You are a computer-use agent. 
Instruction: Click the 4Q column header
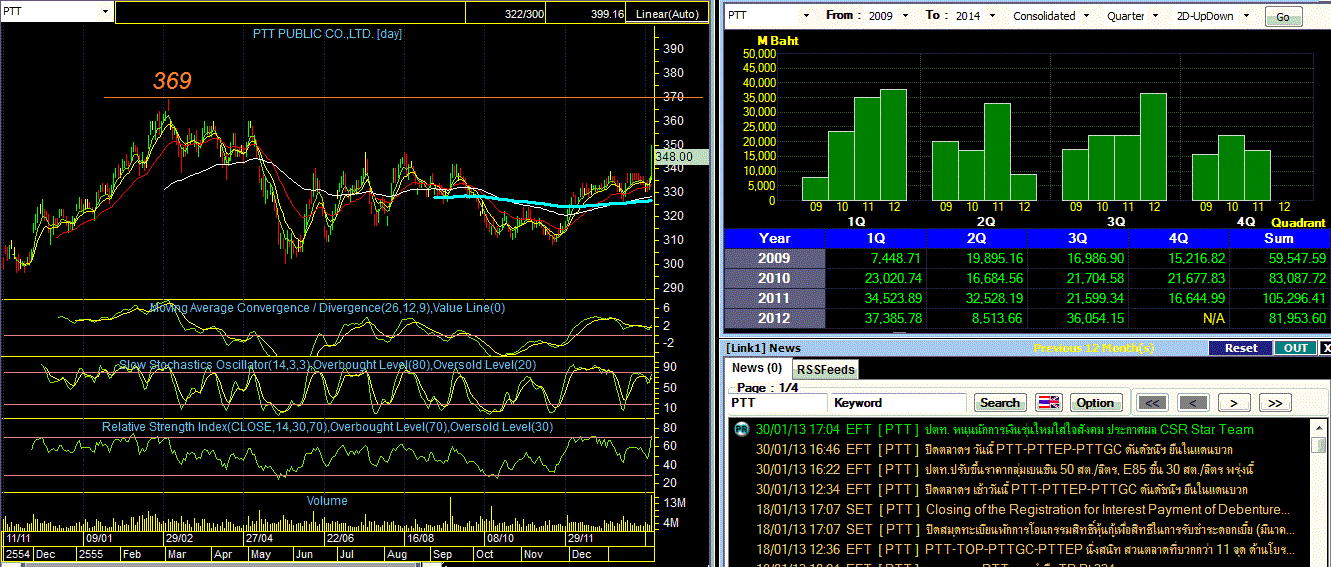(x=1179, y=238)
